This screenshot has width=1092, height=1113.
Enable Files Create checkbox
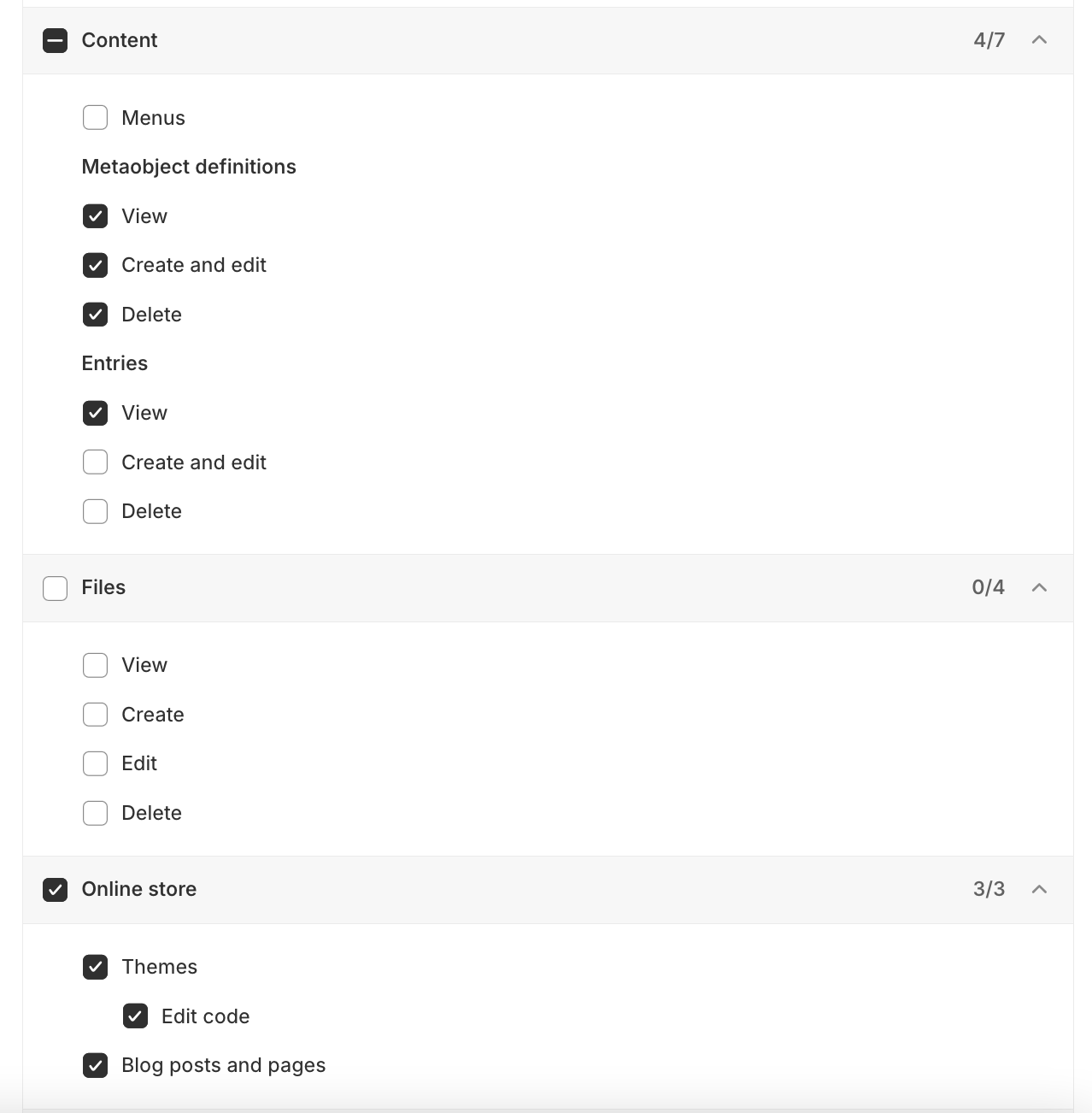(95, 715)
